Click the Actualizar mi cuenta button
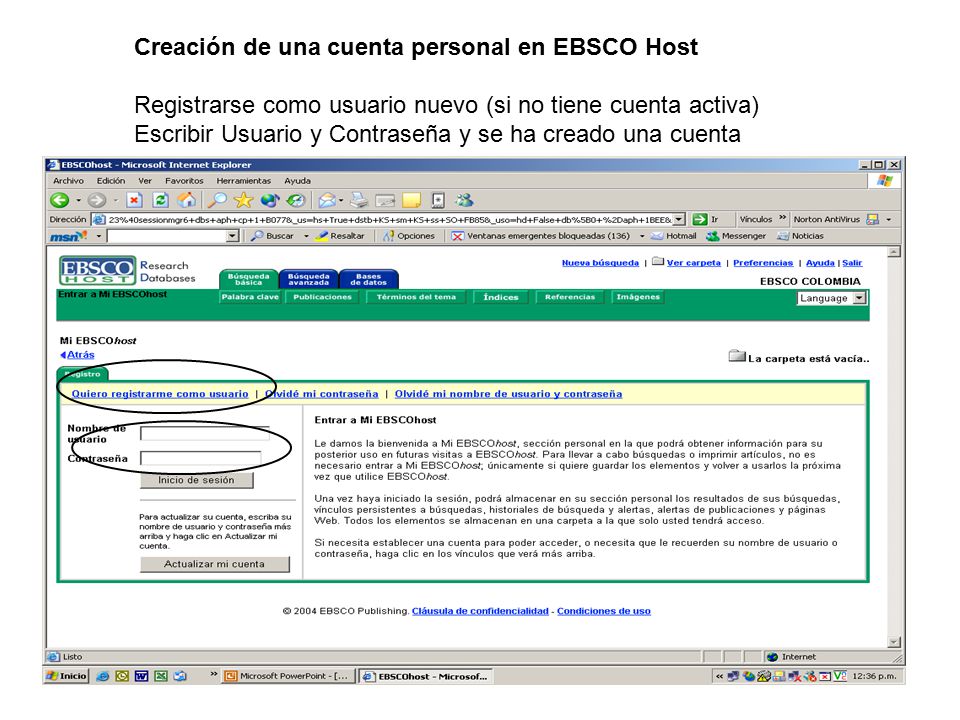Screen dimensions: 960x720 coord(214,564)
